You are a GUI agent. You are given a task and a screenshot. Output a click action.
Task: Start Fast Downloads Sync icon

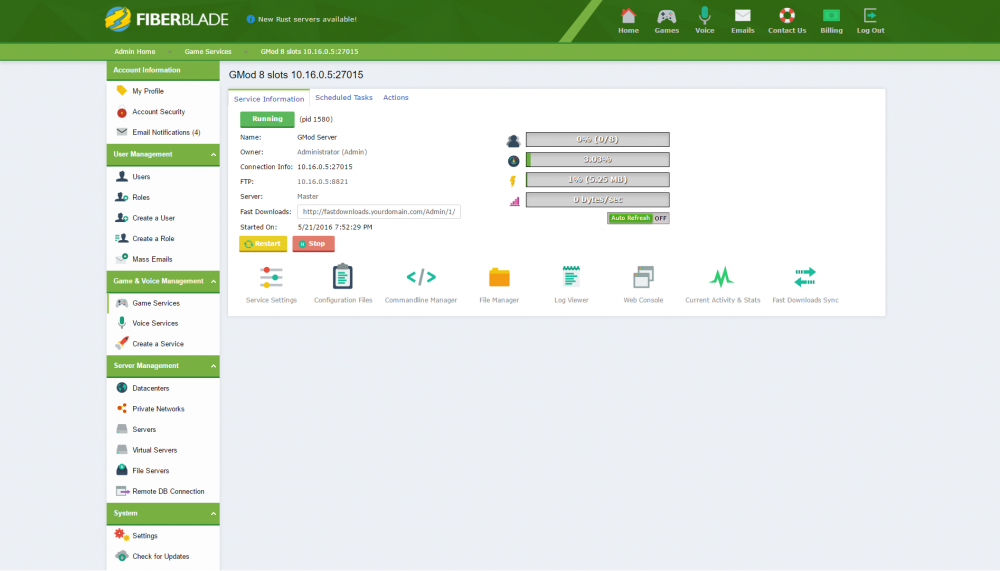pos(805,277)
